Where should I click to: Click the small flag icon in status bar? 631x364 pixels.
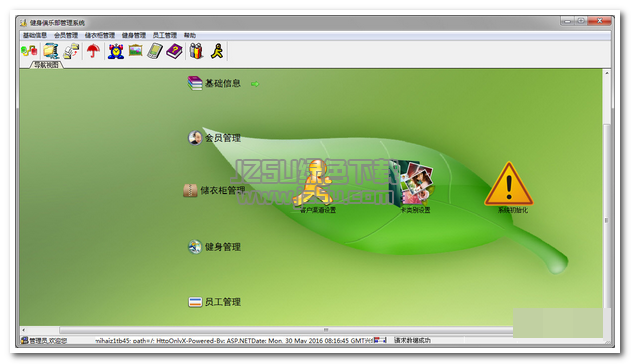[380, 340]
